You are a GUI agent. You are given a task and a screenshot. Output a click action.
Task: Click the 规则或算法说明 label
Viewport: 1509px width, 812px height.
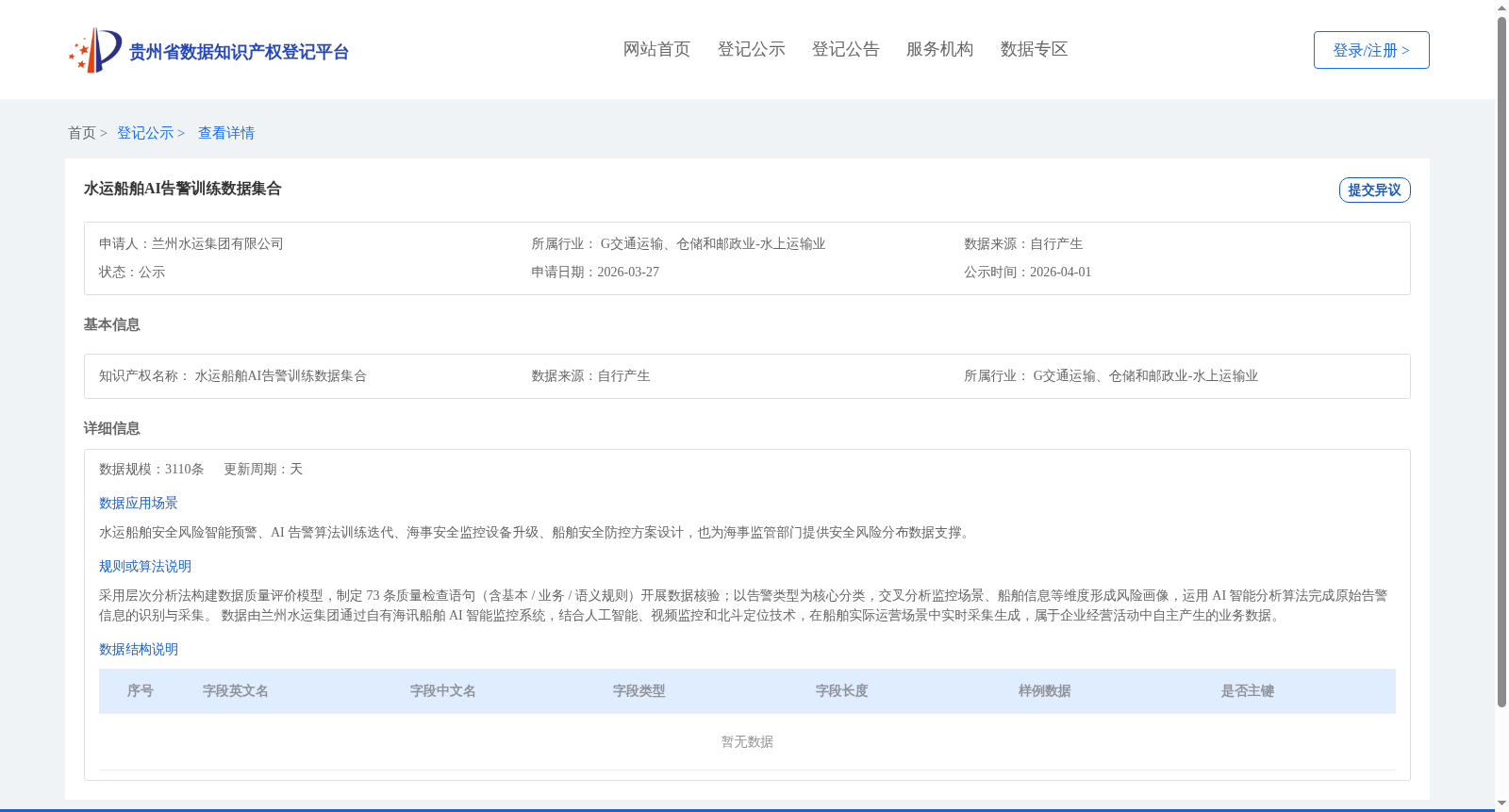click(145, 566)
